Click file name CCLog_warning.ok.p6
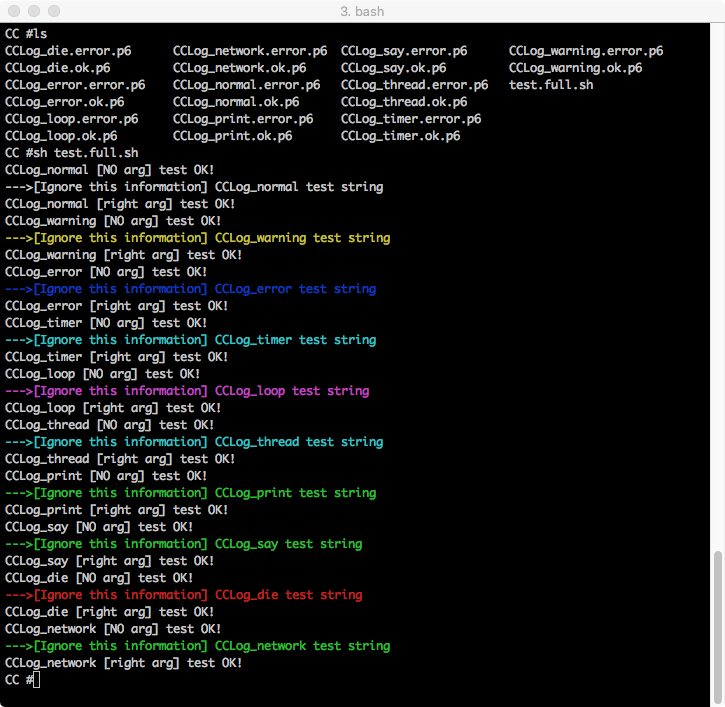725x707 pixels. coord(576,68)
